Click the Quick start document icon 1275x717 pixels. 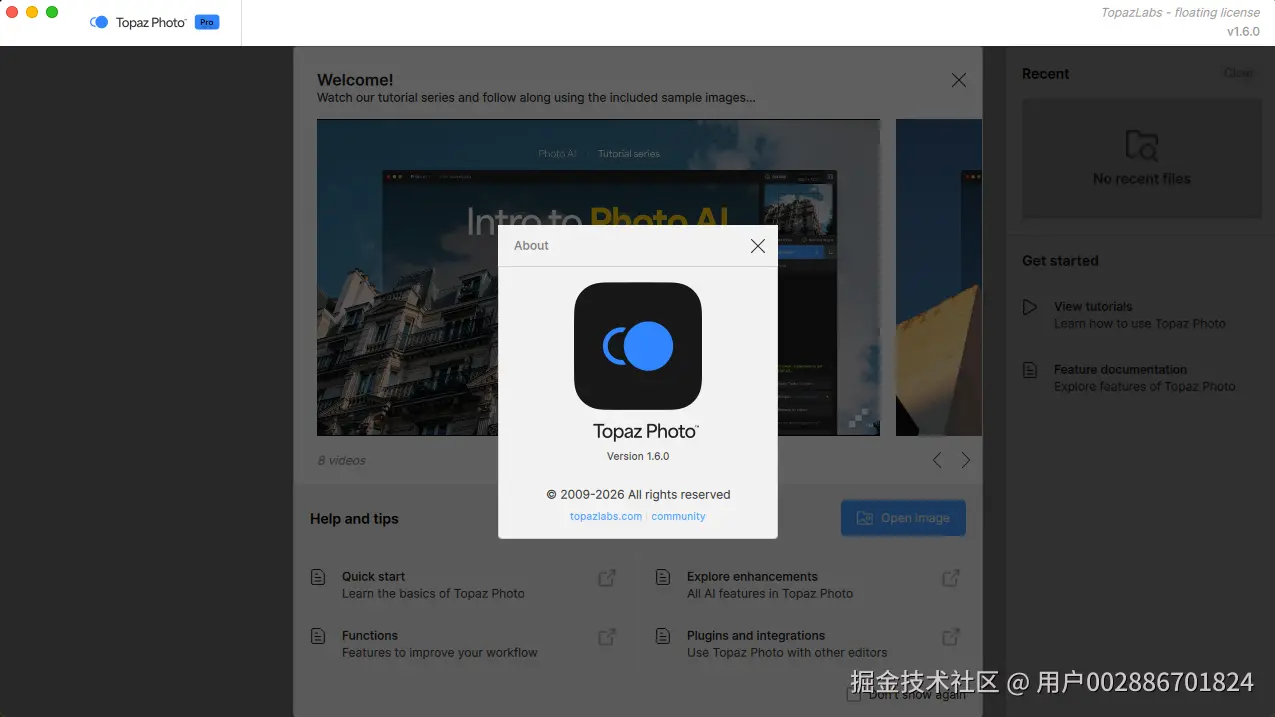tap(318, 577)
